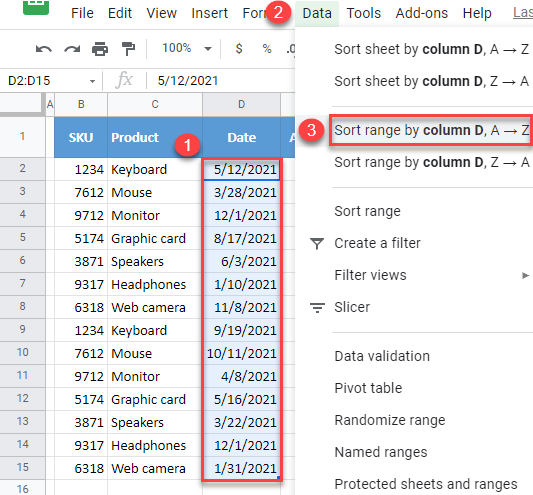Image resolution: width=533 pixels, height=495 pixels.
Task: Open the File menu
Action: click(82, 13)
